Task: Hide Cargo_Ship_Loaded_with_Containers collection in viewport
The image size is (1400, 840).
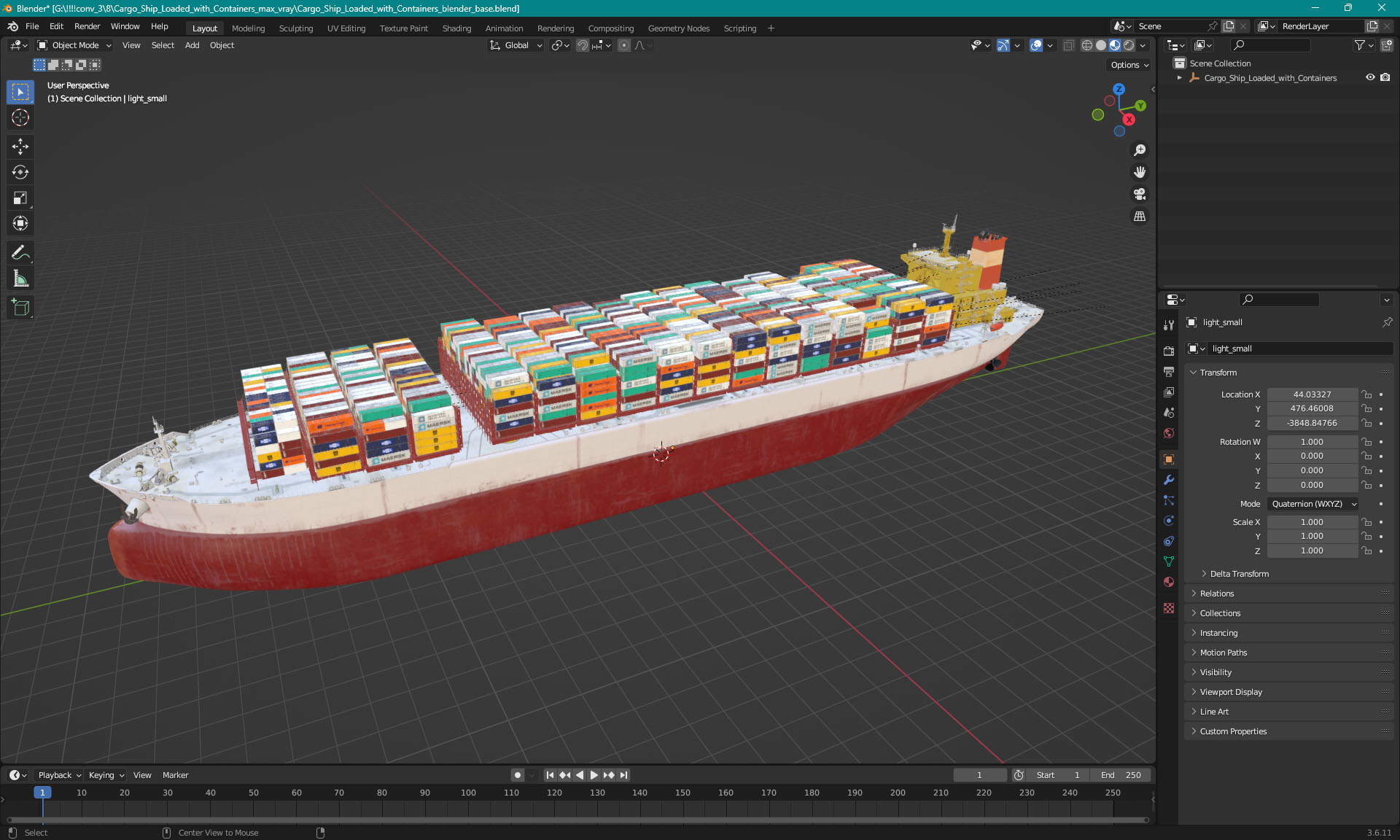Action: 1370,77
